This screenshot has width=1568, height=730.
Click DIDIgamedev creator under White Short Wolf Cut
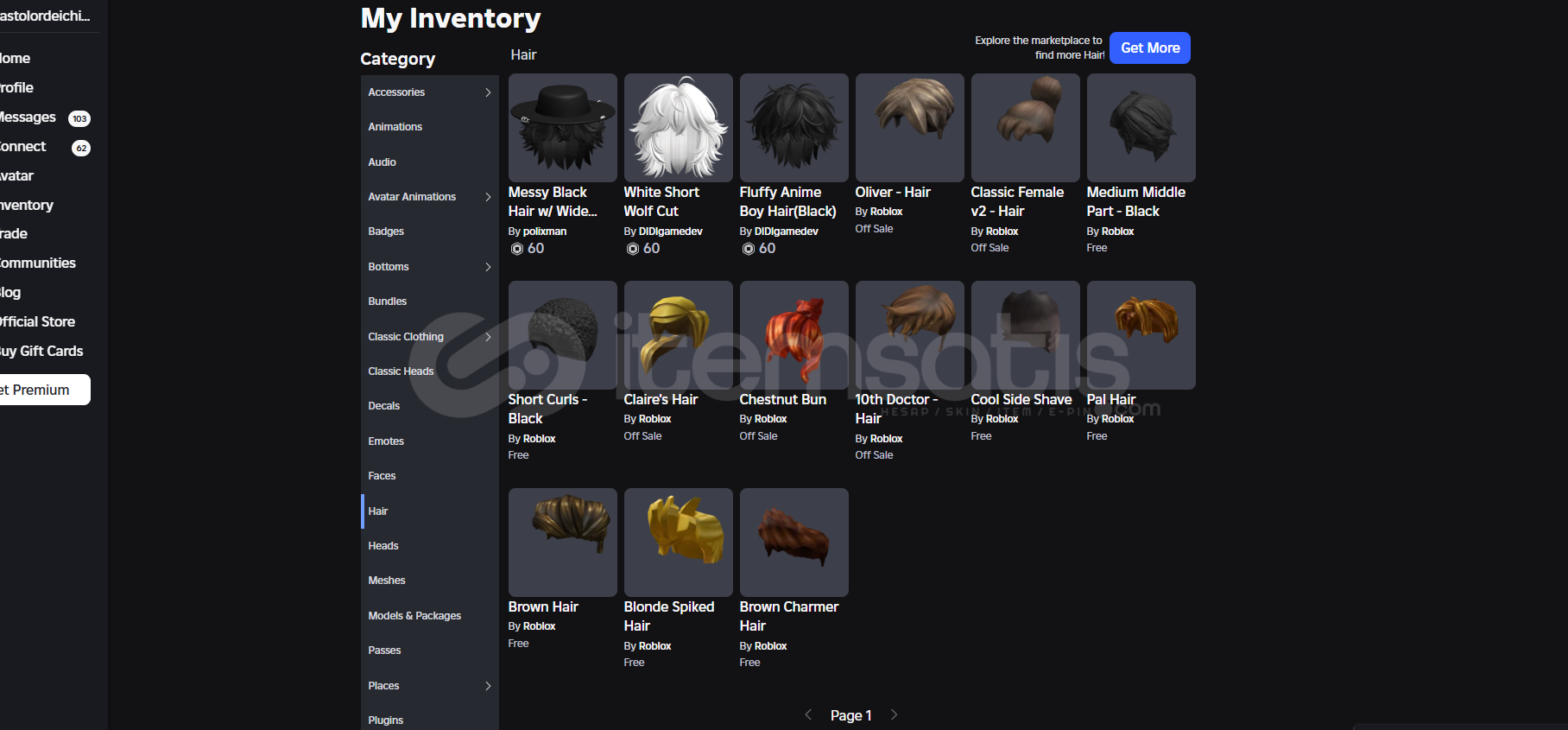pyautogui.click(x=671, y=232)
